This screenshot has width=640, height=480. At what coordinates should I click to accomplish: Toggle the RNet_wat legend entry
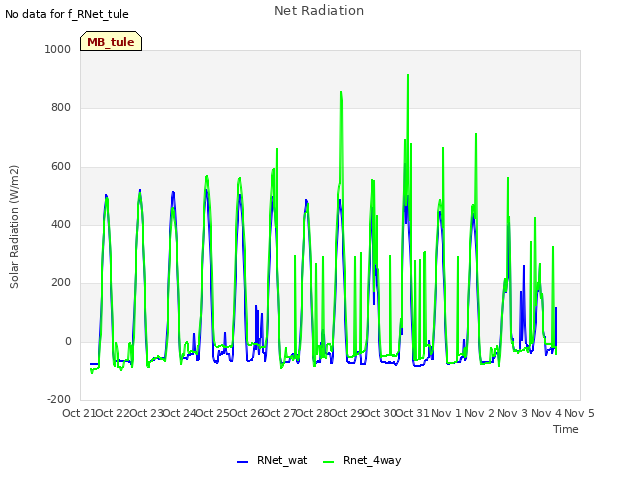272,461
